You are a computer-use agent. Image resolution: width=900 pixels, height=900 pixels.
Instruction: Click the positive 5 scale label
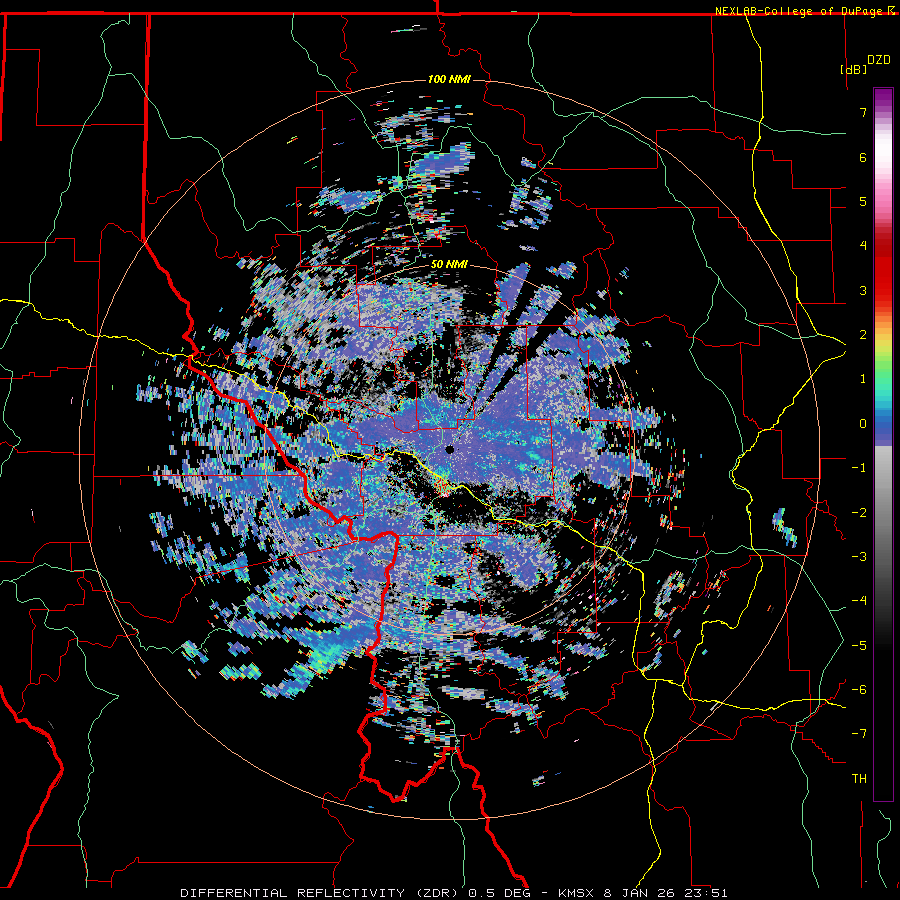click(x=863, y=201)
